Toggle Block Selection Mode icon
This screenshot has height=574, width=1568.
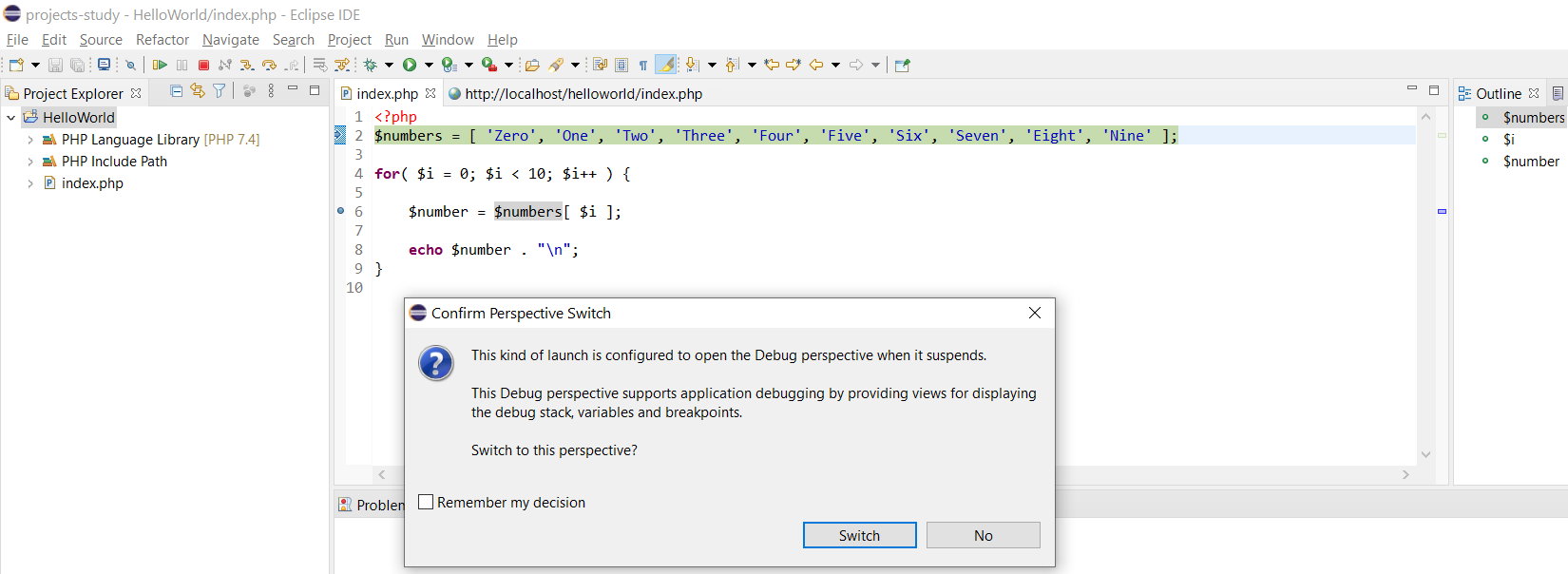[x=621, y=65]
